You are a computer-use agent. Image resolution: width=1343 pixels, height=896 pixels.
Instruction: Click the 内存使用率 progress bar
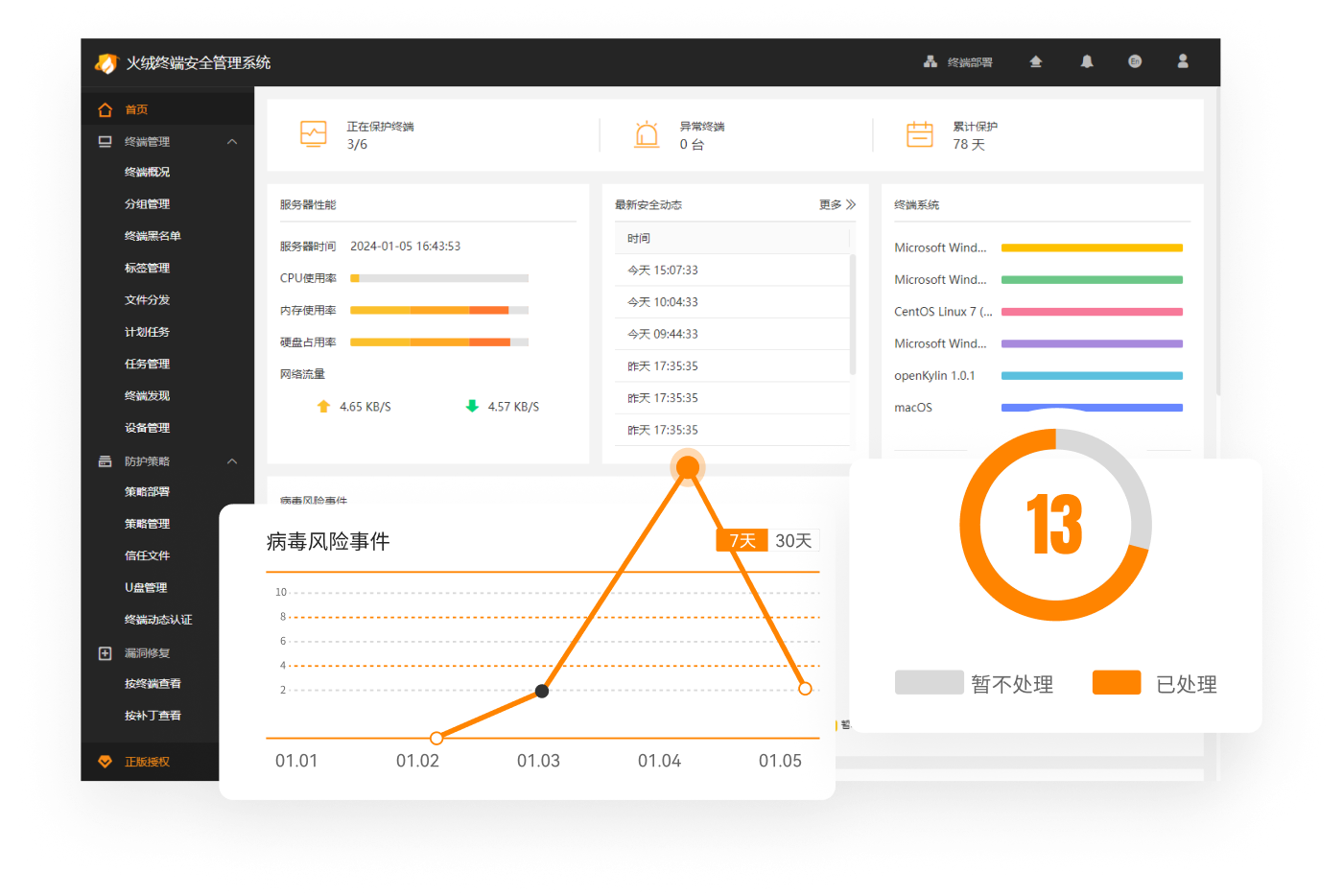[x=439, y=310]
